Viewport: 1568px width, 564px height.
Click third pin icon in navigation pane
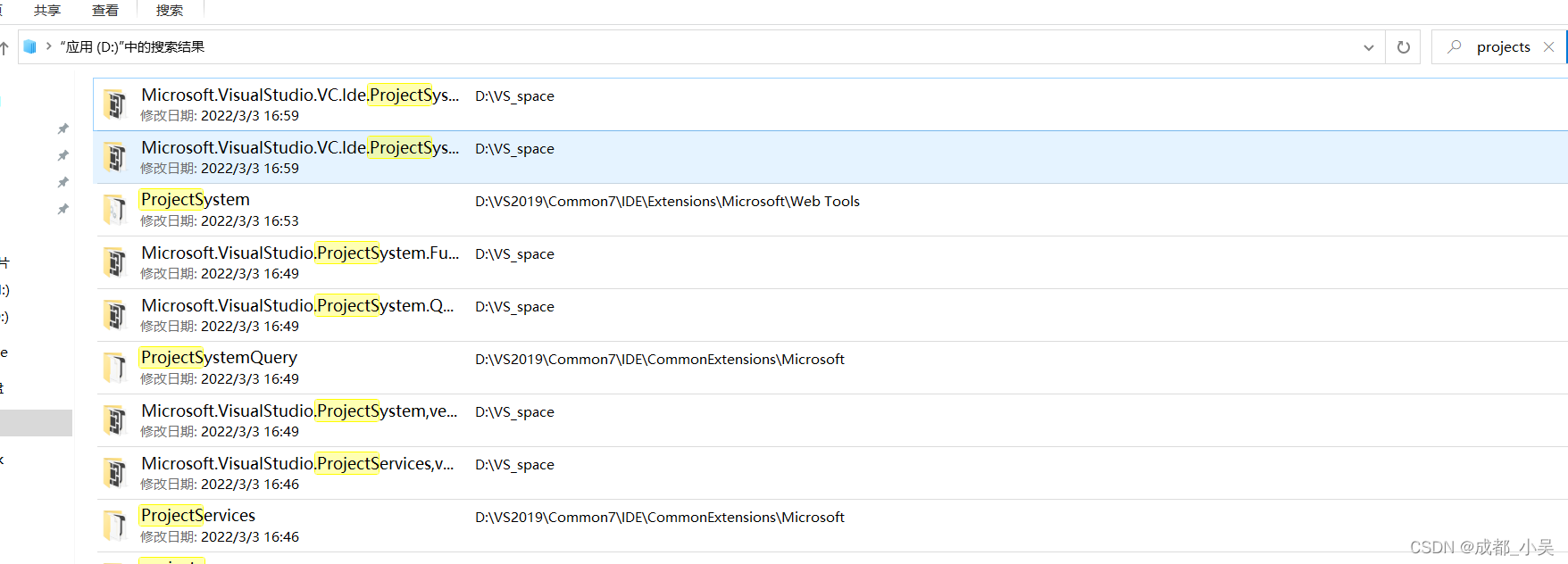(x=63, y=183)
